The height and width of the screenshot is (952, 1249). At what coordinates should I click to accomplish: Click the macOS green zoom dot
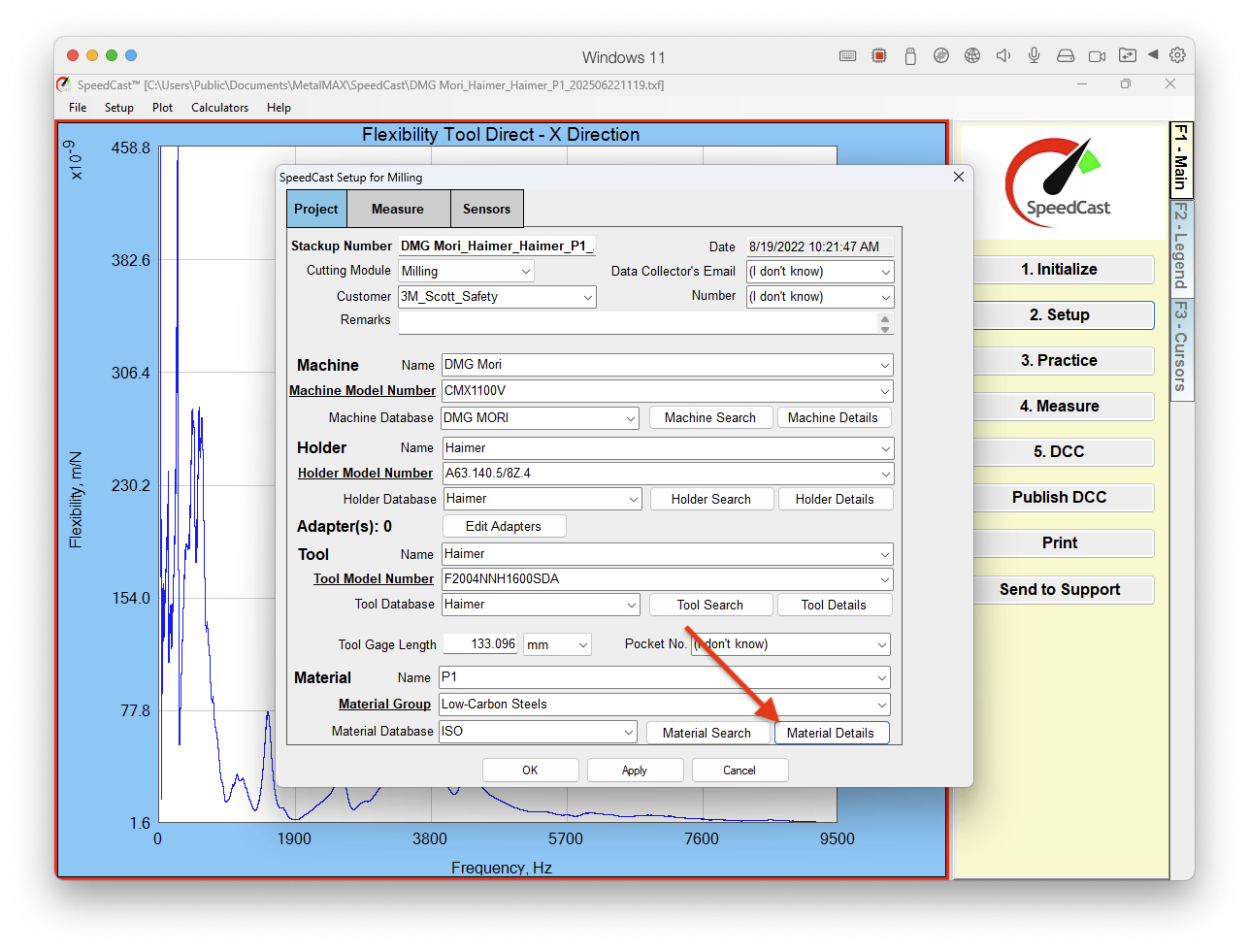click(x=112, y=55)
